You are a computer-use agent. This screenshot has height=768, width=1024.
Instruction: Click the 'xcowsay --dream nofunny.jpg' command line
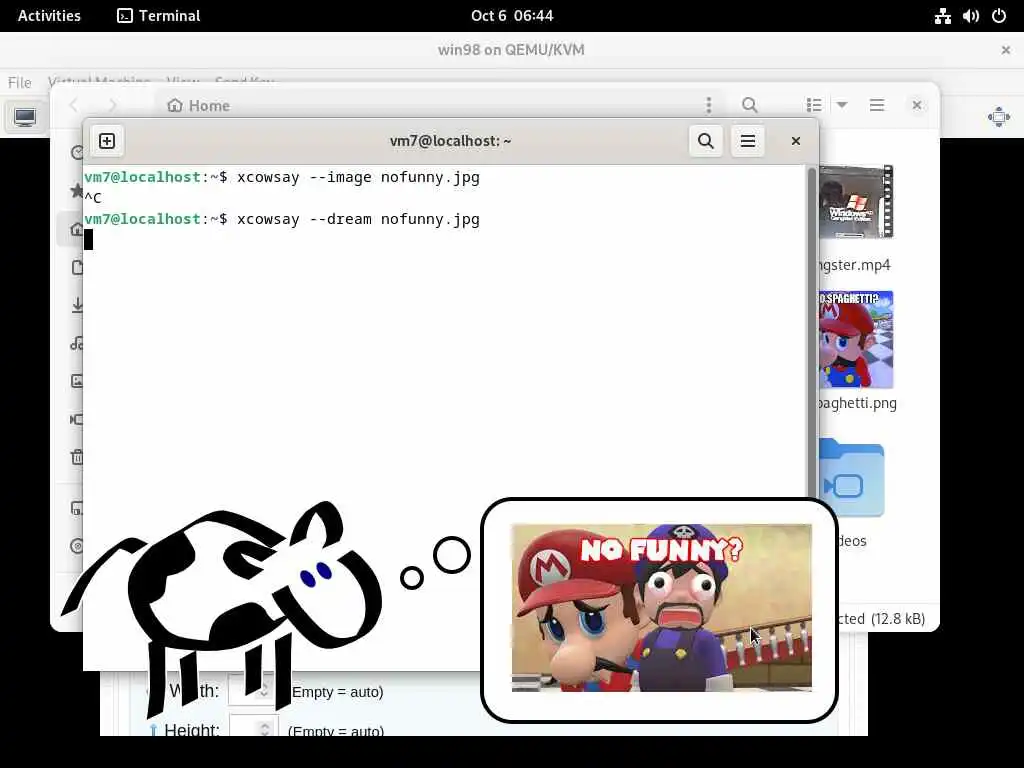point(358,219)
